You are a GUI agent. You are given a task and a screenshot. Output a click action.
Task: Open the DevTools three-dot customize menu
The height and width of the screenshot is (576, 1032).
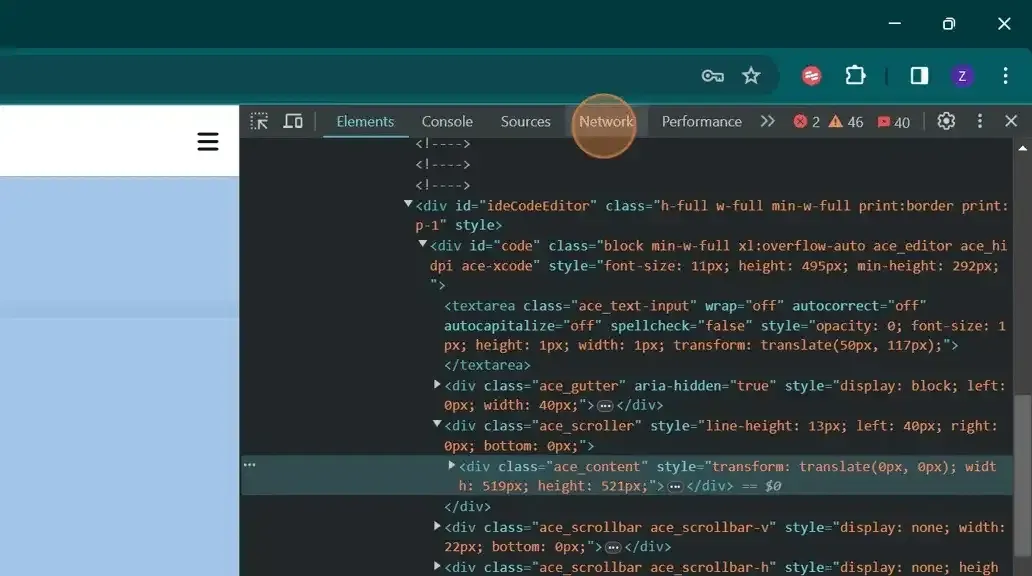click(979, 121)
